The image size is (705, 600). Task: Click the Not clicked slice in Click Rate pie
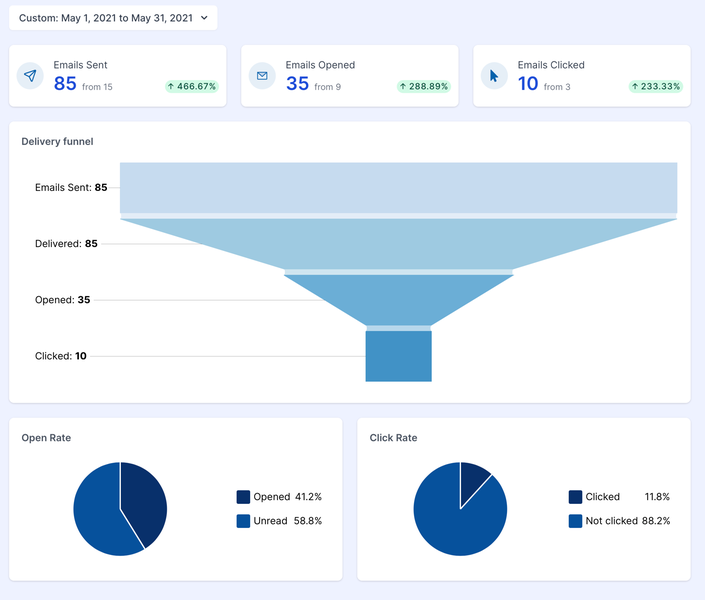coord(455,520)
